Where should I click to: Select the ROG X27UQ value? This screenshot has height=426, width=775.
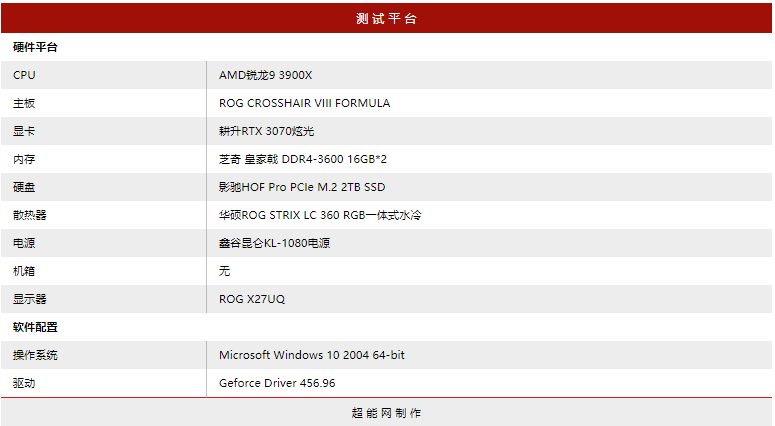click(252, 299)
